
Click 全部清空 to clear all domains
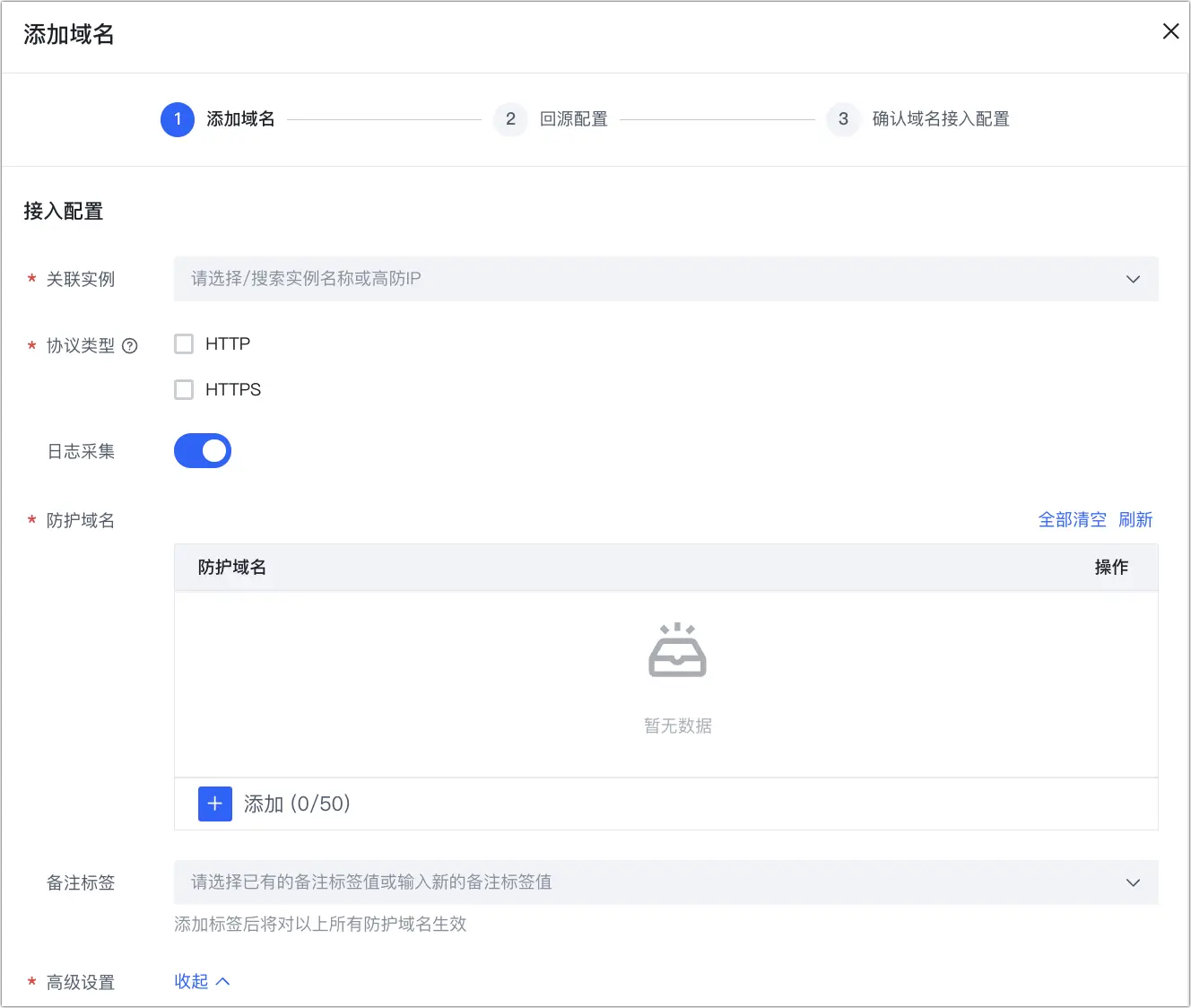(x=1072, y=520)
